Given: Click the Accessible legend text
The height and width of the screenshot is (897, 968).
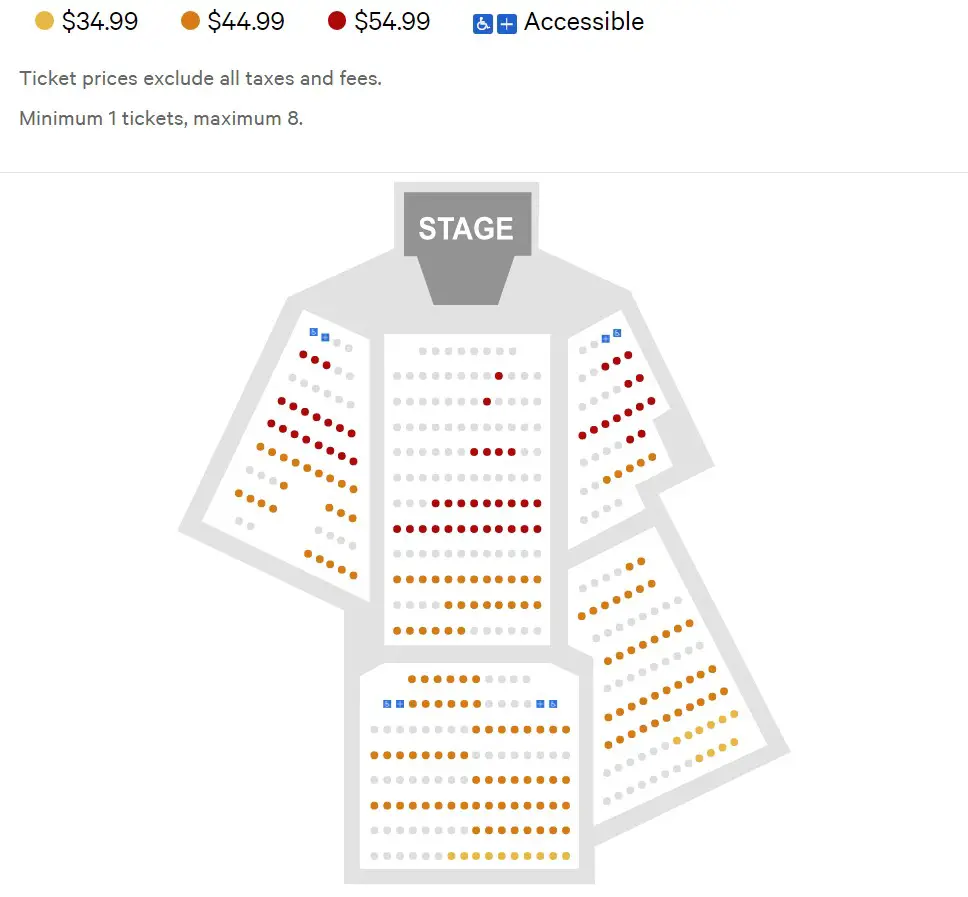Looking at the screenshot, I should click(x=584, y=22).
